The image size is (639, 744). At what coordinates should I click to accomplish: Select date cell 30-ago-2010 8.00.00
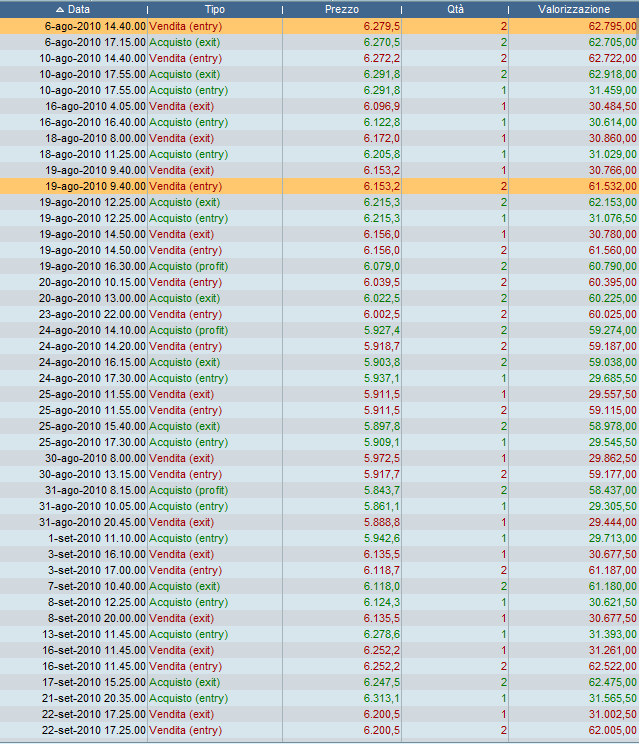[95, 458]
